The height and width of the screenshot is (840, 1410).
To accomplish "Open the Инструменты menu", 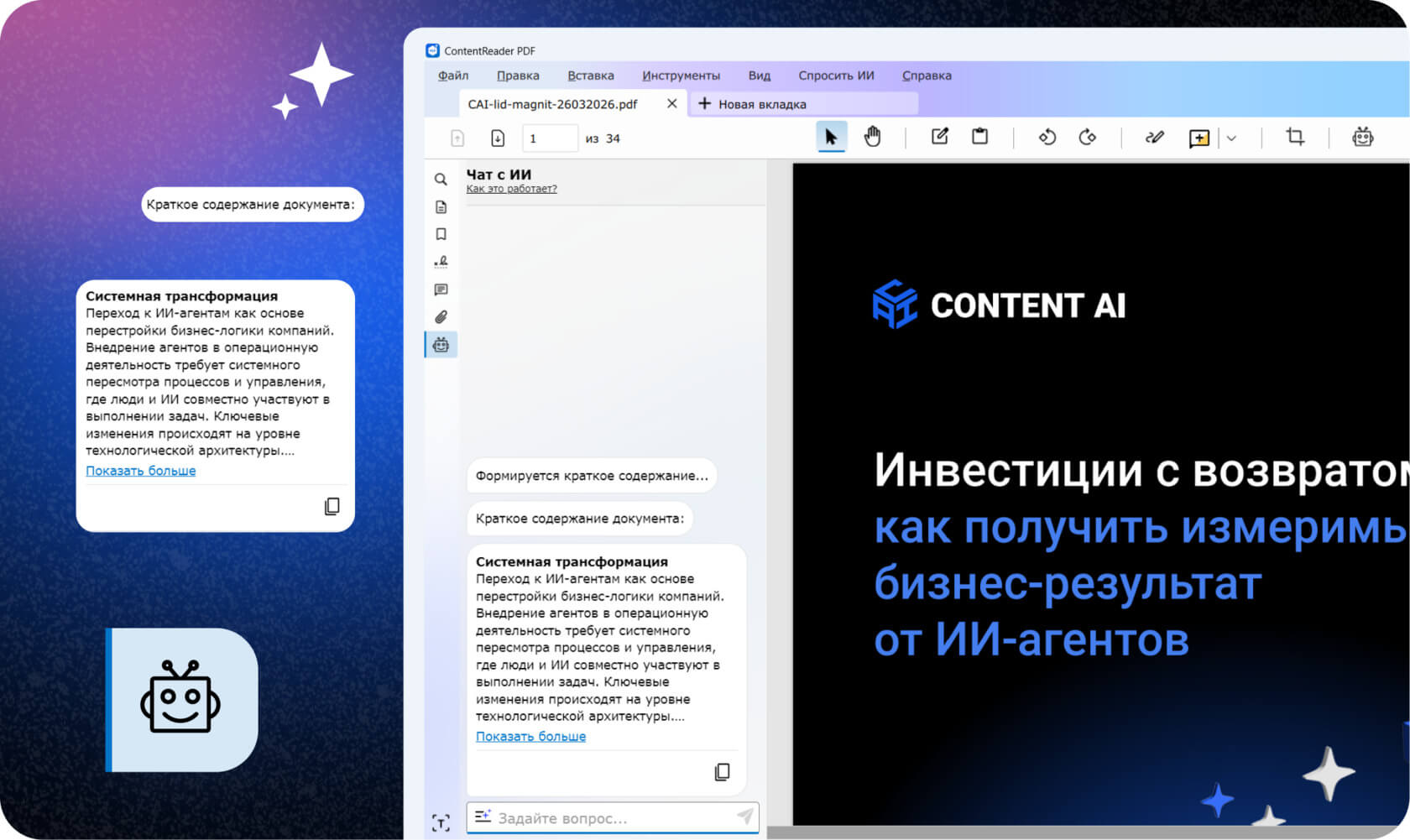I will point(681,76).
